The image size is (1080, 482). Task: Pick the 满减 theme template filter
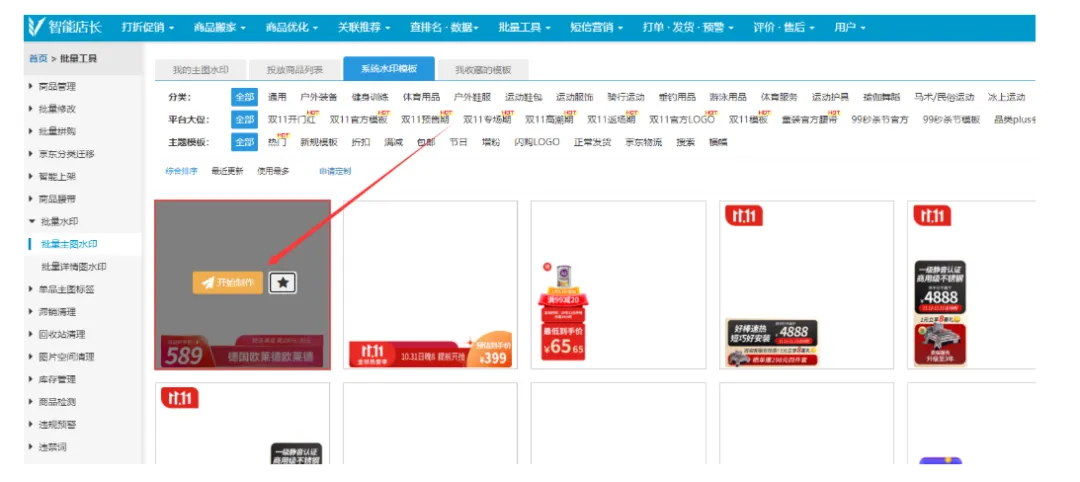point(393,143)
